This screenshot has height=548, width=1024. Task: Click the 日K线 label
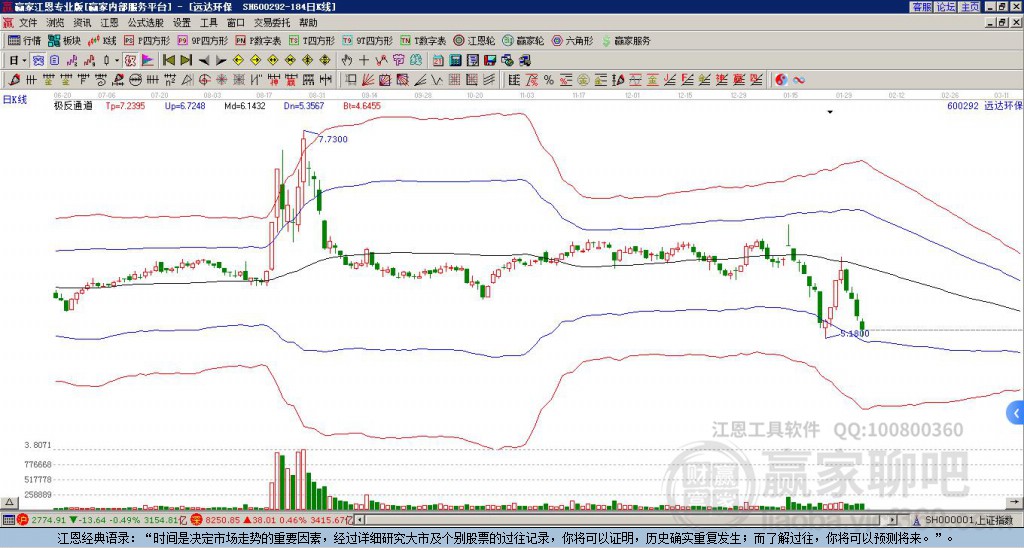[x=15, y=100]
